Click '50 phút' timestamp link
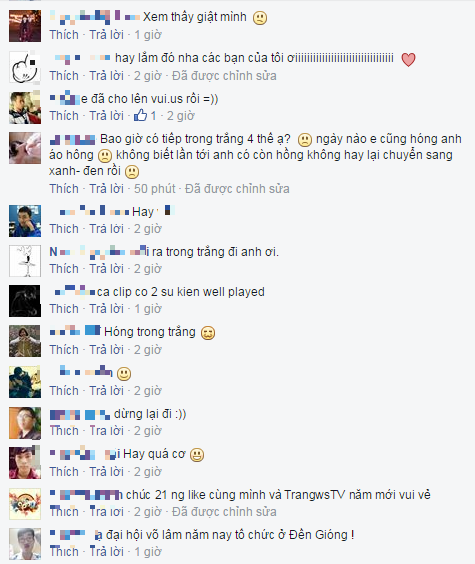The image size is (475, 564). [155, 189]
